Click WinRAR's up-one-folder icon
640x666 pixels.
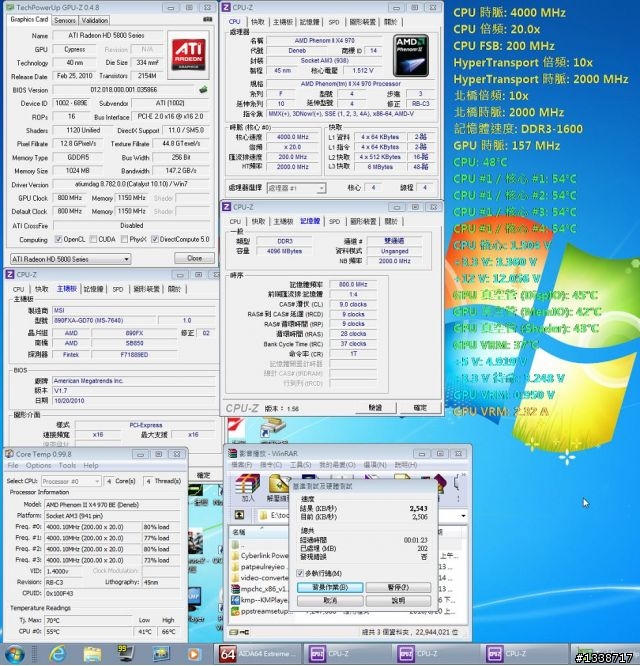click(239, 515)
